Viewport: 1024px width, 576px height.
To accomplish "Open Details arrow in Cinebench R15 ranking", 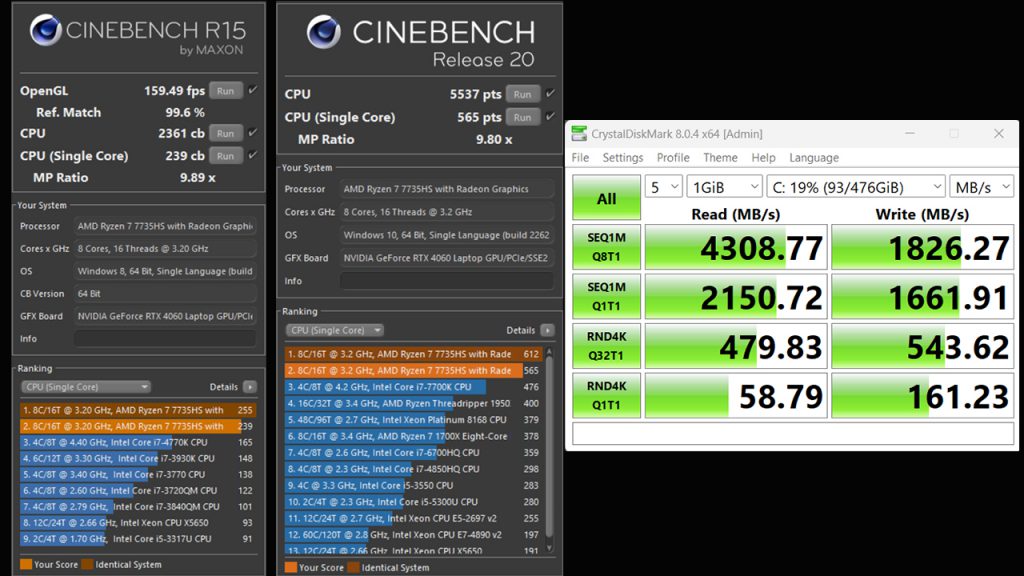I will point(249,387).
